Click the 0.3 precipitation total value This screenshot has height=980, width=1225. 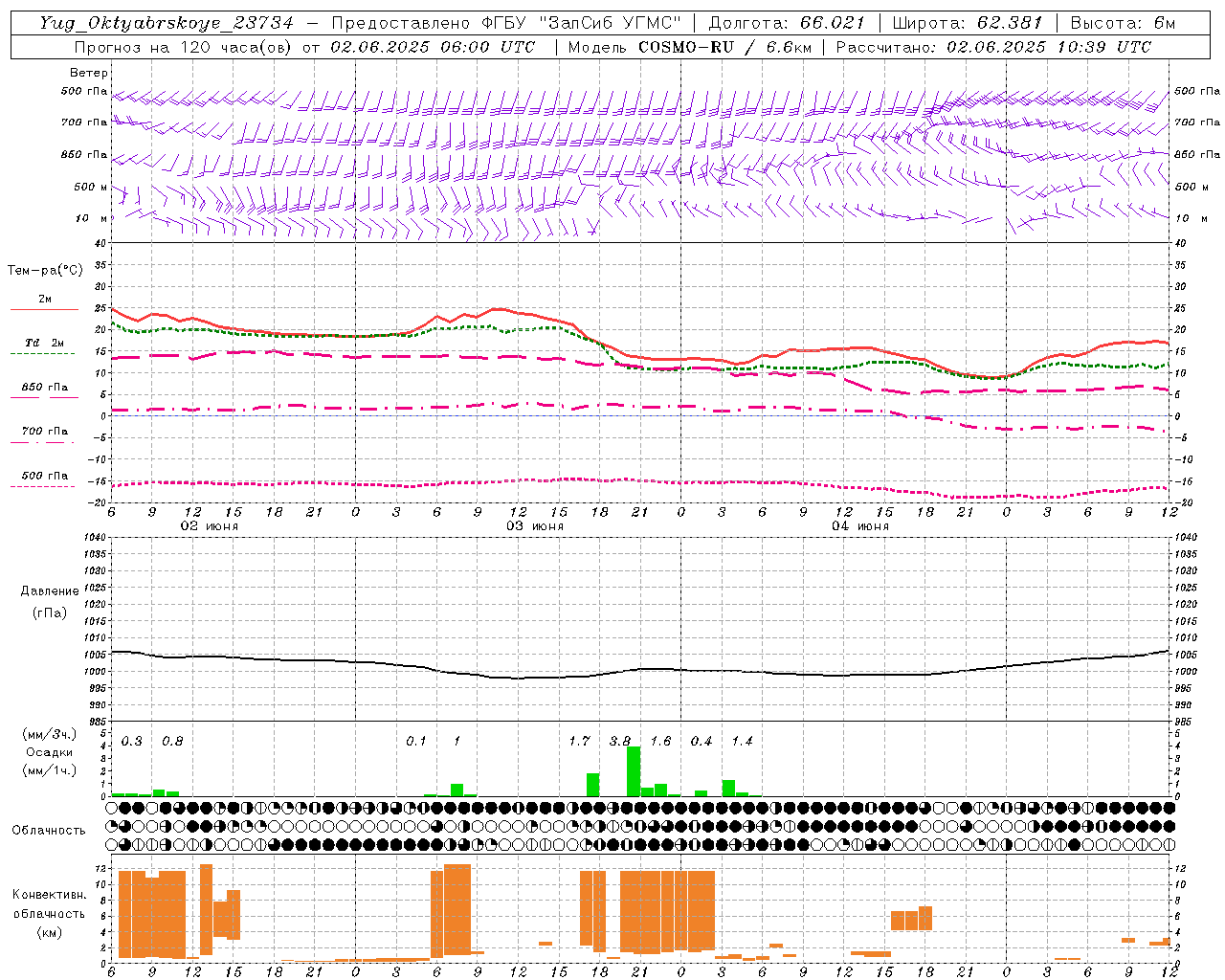[131, 741]
